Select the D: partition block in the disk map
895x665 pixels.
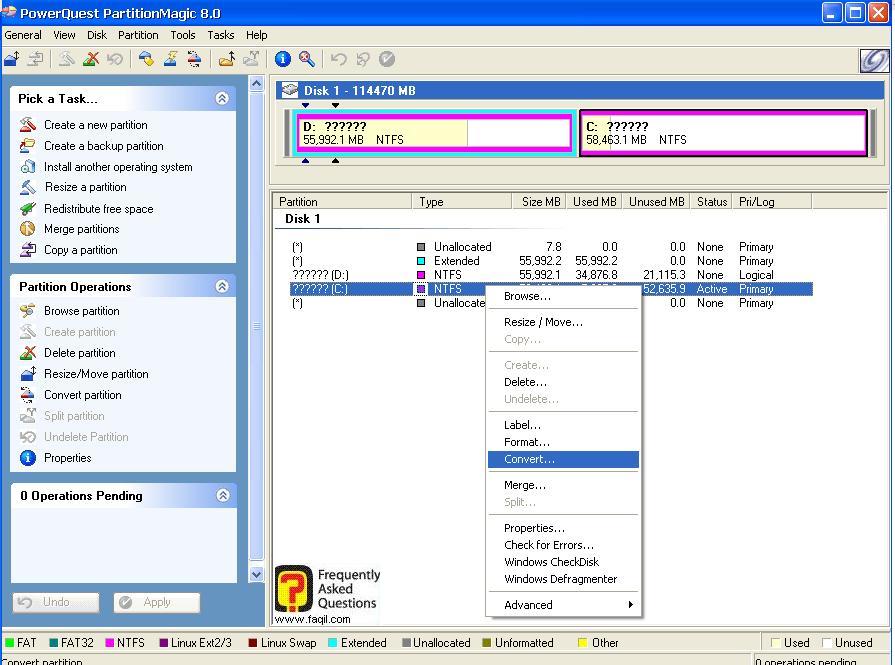coord(435,134)
